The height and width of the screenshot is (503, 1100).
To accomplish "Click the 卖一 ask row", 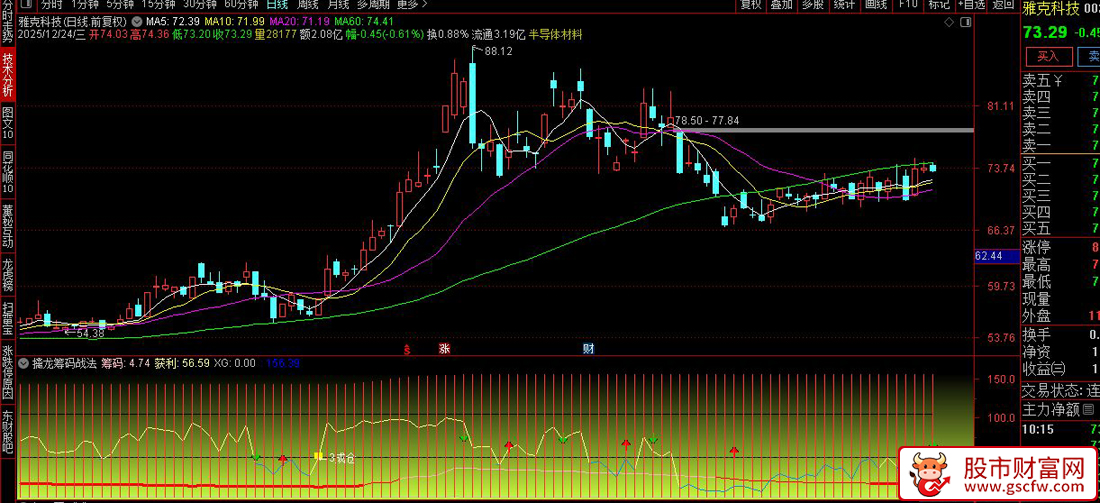I will coord(1061,145).
